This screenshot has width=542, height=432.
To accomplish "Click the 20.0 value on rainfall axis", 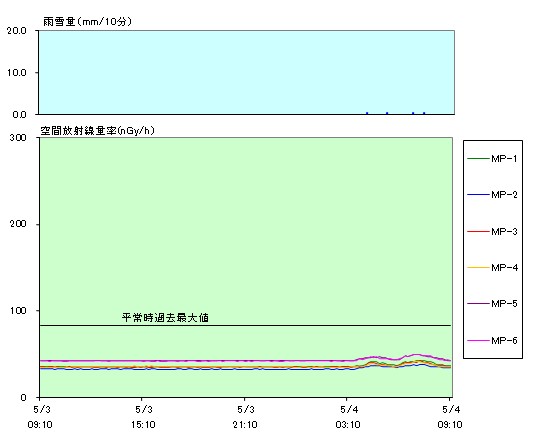I will 17,30.
